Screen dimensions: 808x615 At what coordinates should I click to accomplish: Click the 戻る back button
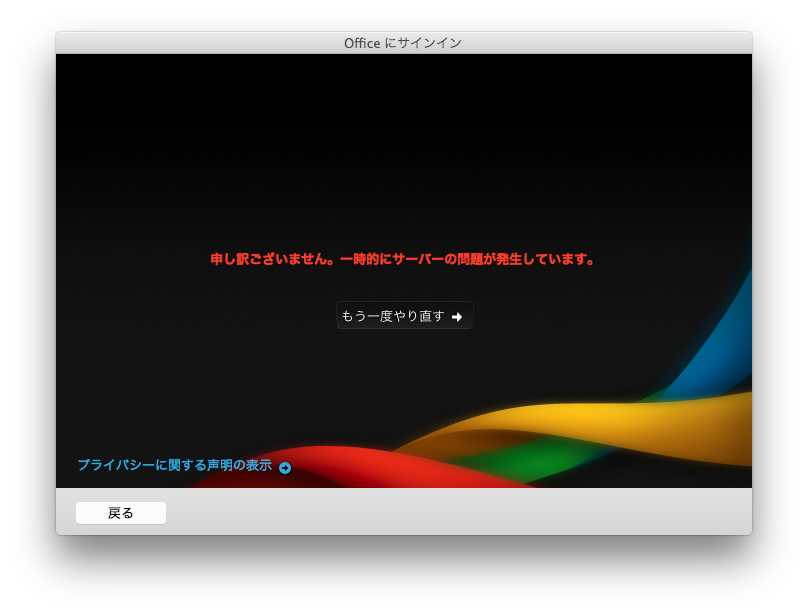(121, 513)
